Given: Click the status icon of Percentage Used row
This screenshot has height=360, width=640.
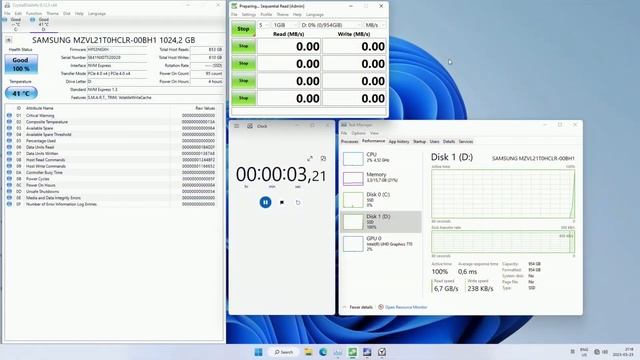Looking at the screenshot, I should click(9, 141).
